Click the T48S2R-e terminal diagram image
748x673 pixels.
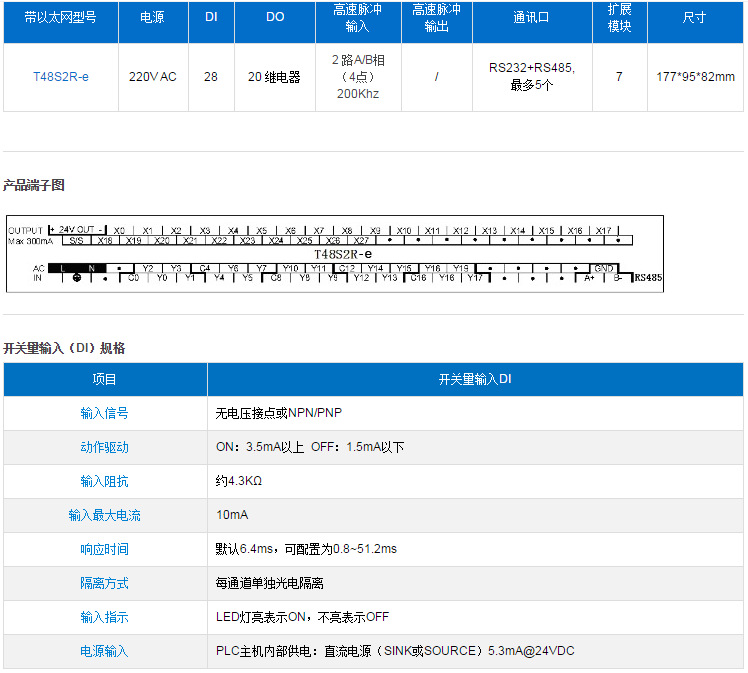coord(335,254)
